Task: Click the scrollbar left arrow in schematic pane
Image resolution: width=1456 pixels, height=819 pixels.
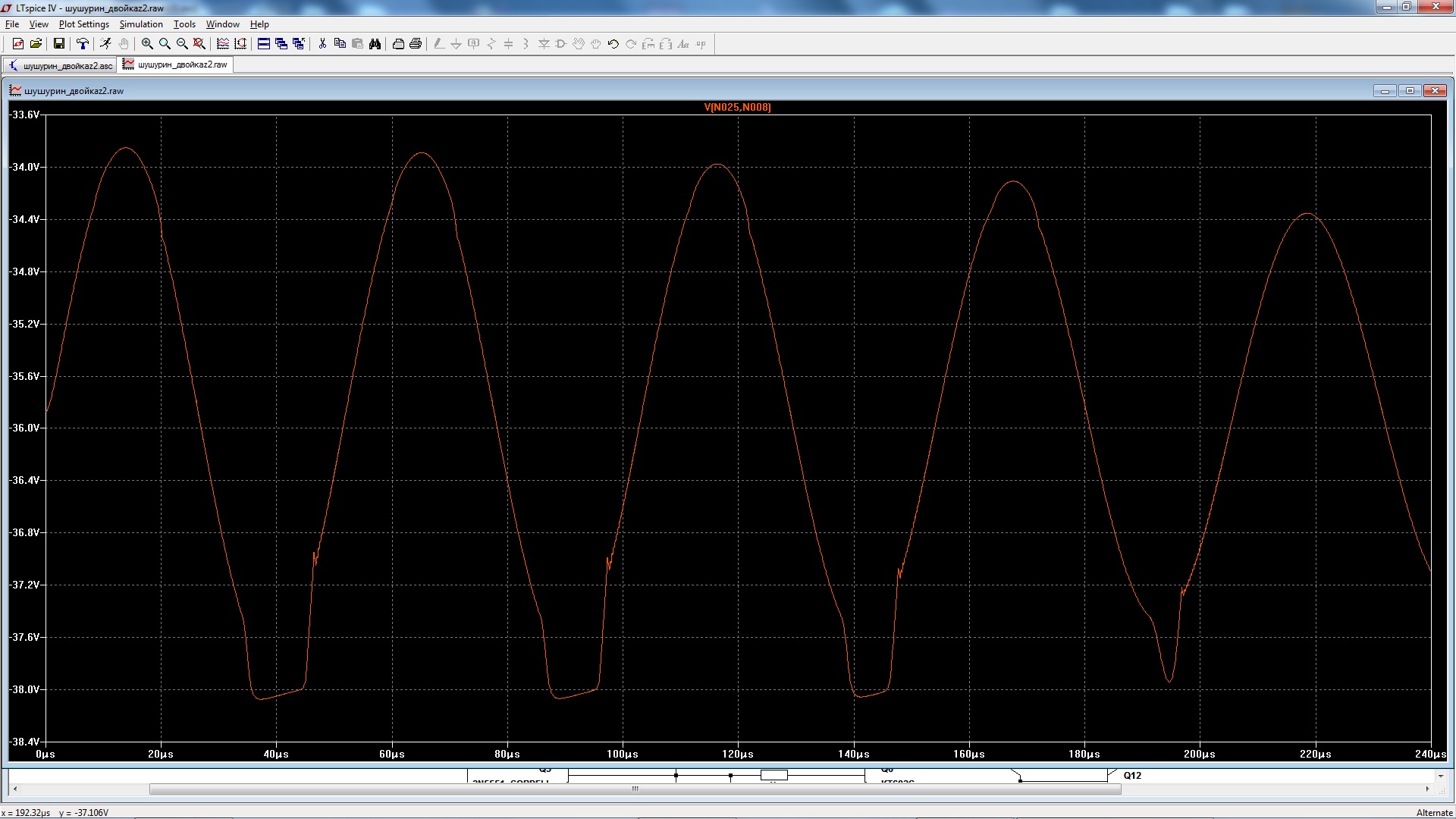Action: (15, 789)
